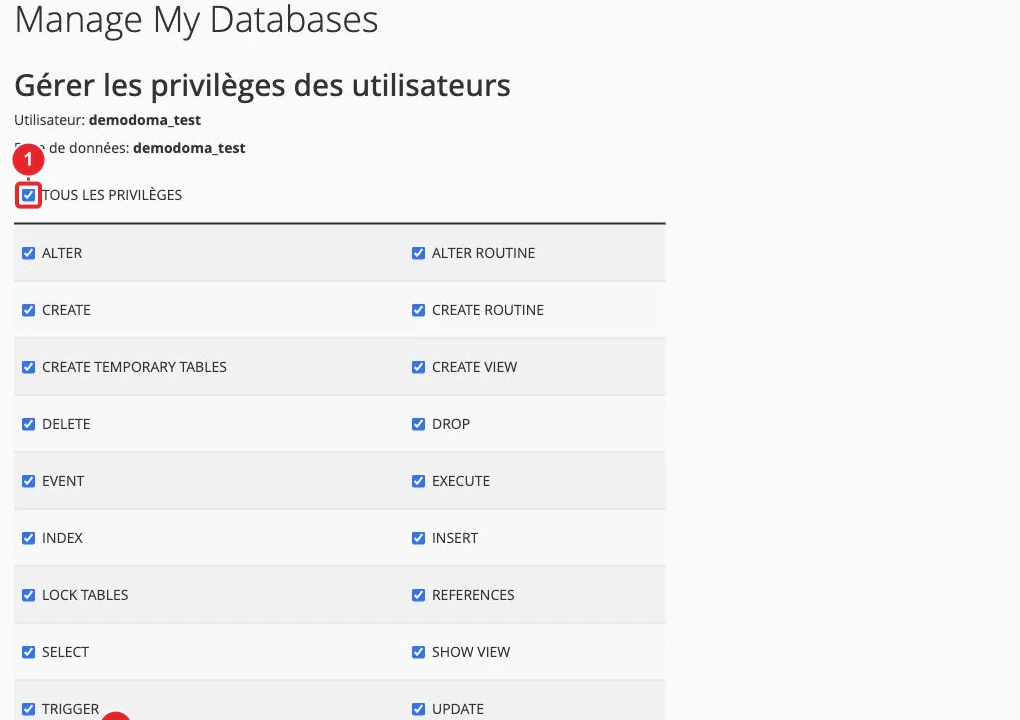
Task: Click the REFERENCES label text
Action: [473, 595]
